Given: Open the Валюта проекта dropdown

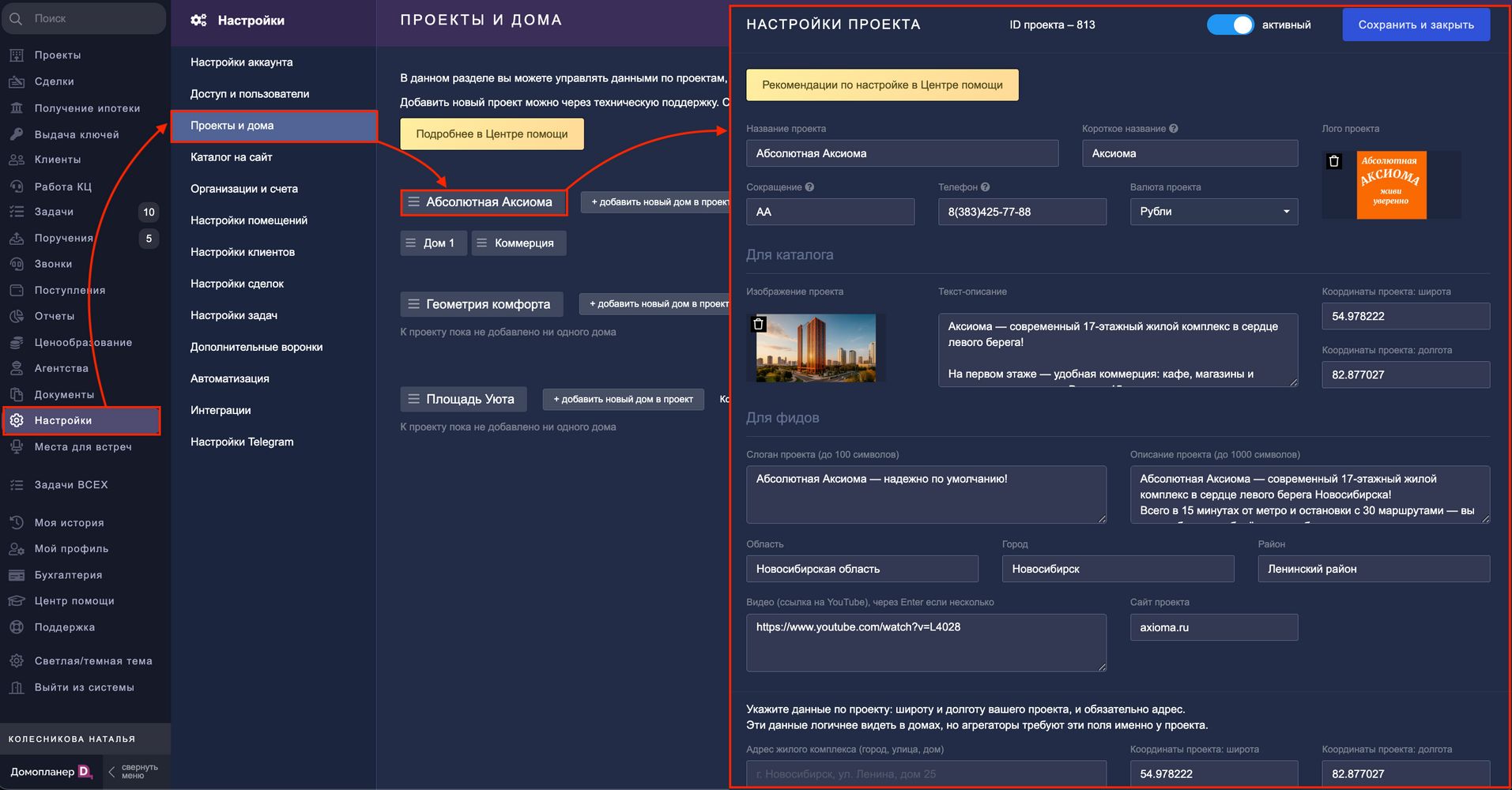Looking at the screenshot, I should pyautogui.click(x=1213, y=212).
